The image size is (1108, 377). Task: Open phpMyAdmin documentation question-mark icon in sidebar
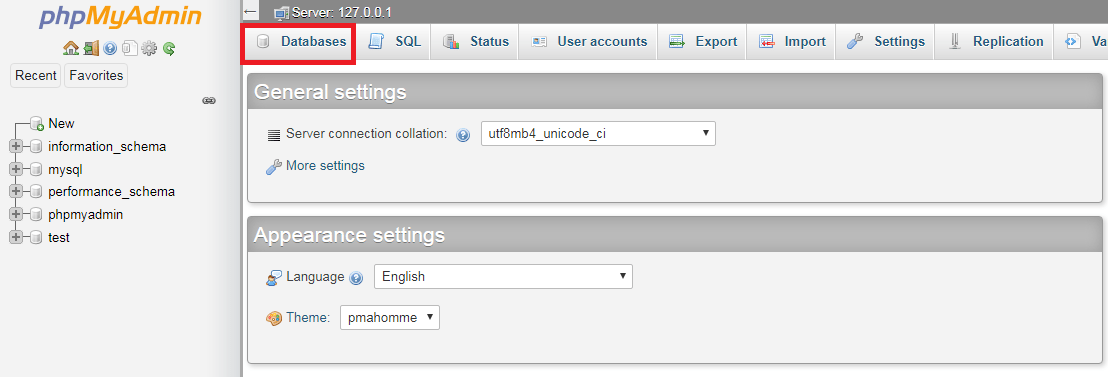110,48
